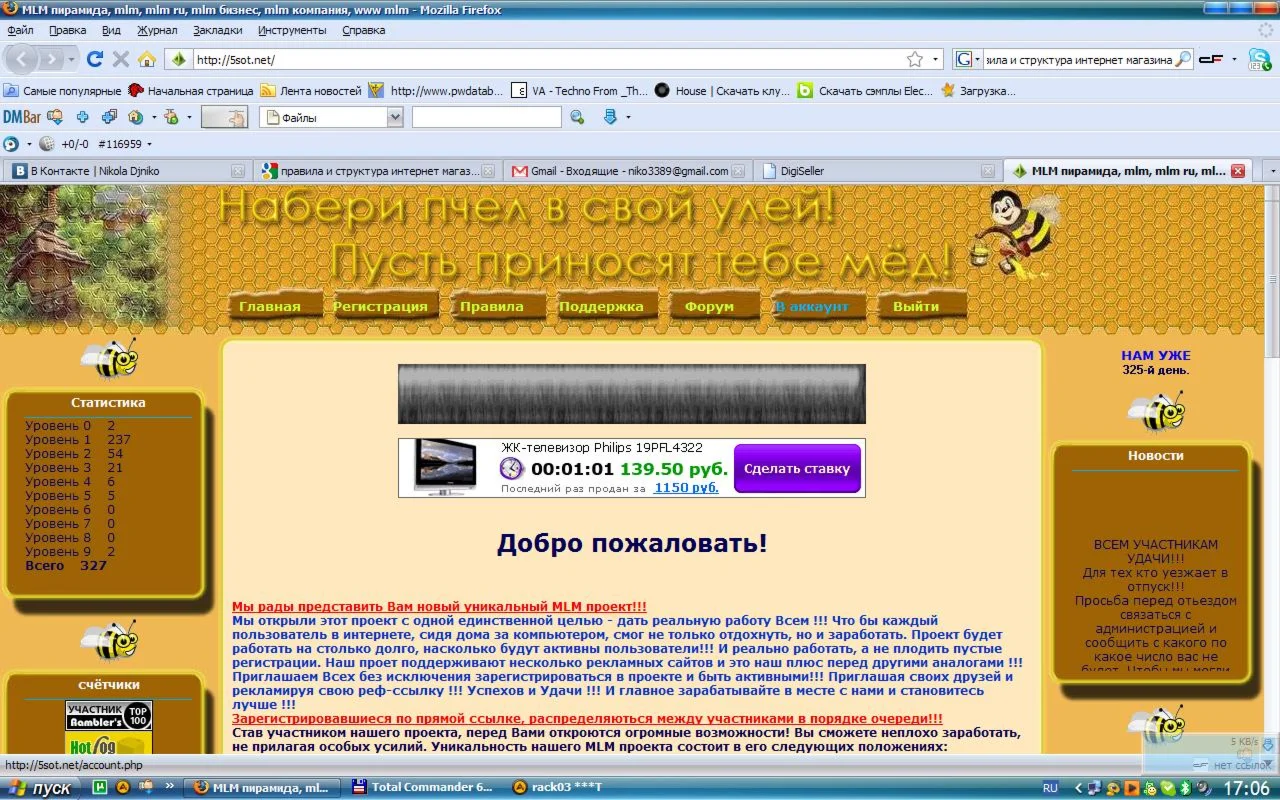This screenshot has height=800, width=1280.
Task: Click the blue download arrow on the DMBar toolbar
Action: (x=610, y=116)
